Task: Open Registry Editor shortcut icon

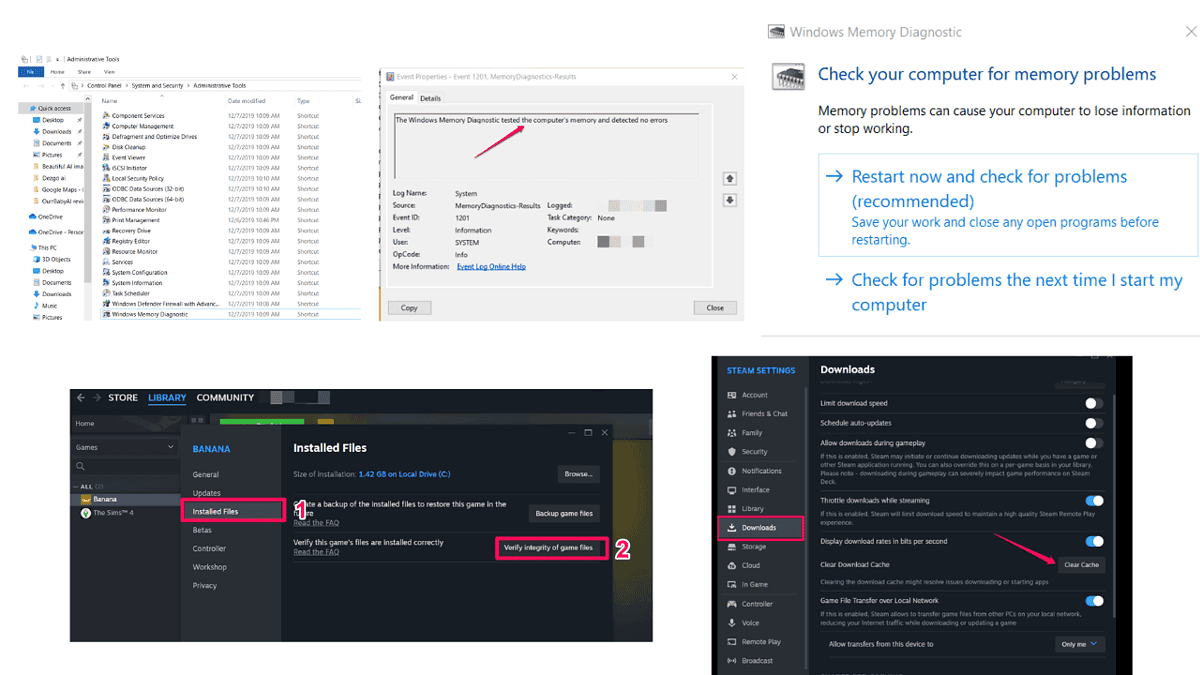Action: (105, 241)
